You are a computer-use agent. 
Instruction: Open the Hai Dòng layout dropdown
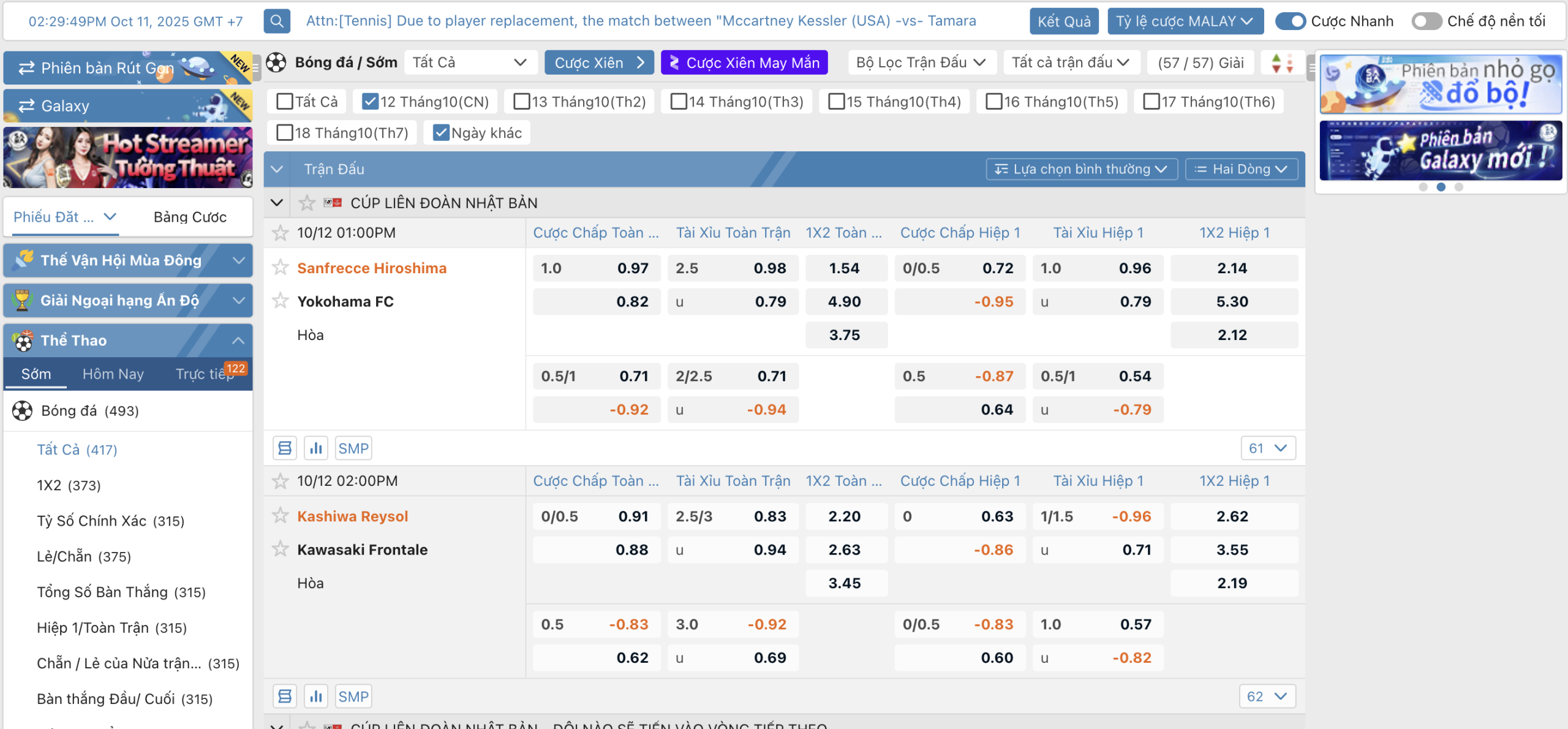point(1241,169)
